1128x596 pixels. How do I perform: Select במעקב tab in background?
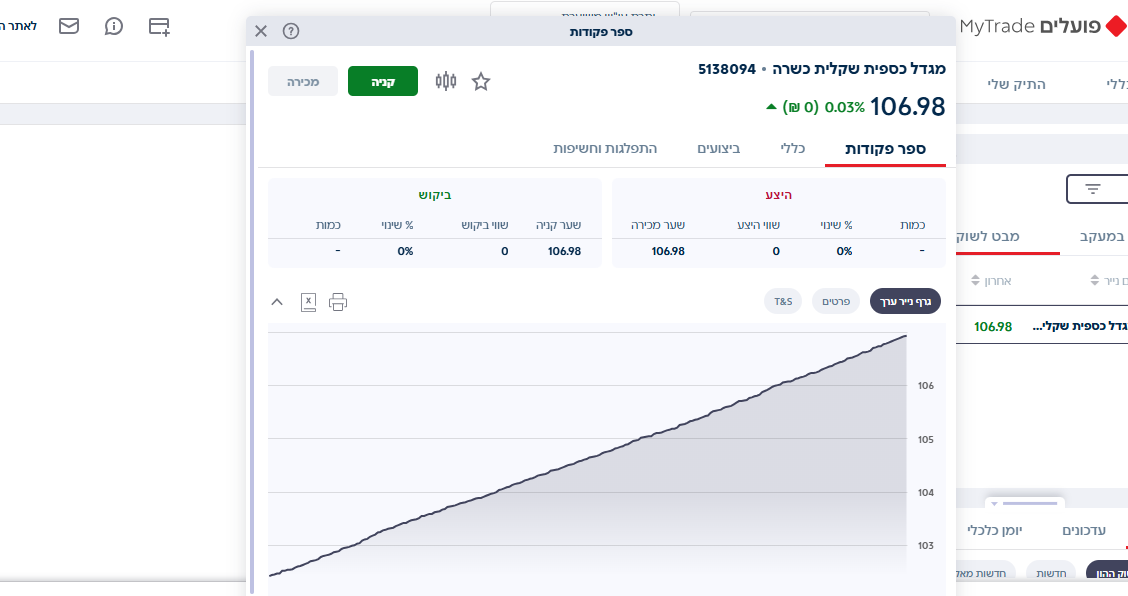[1103, 236]
